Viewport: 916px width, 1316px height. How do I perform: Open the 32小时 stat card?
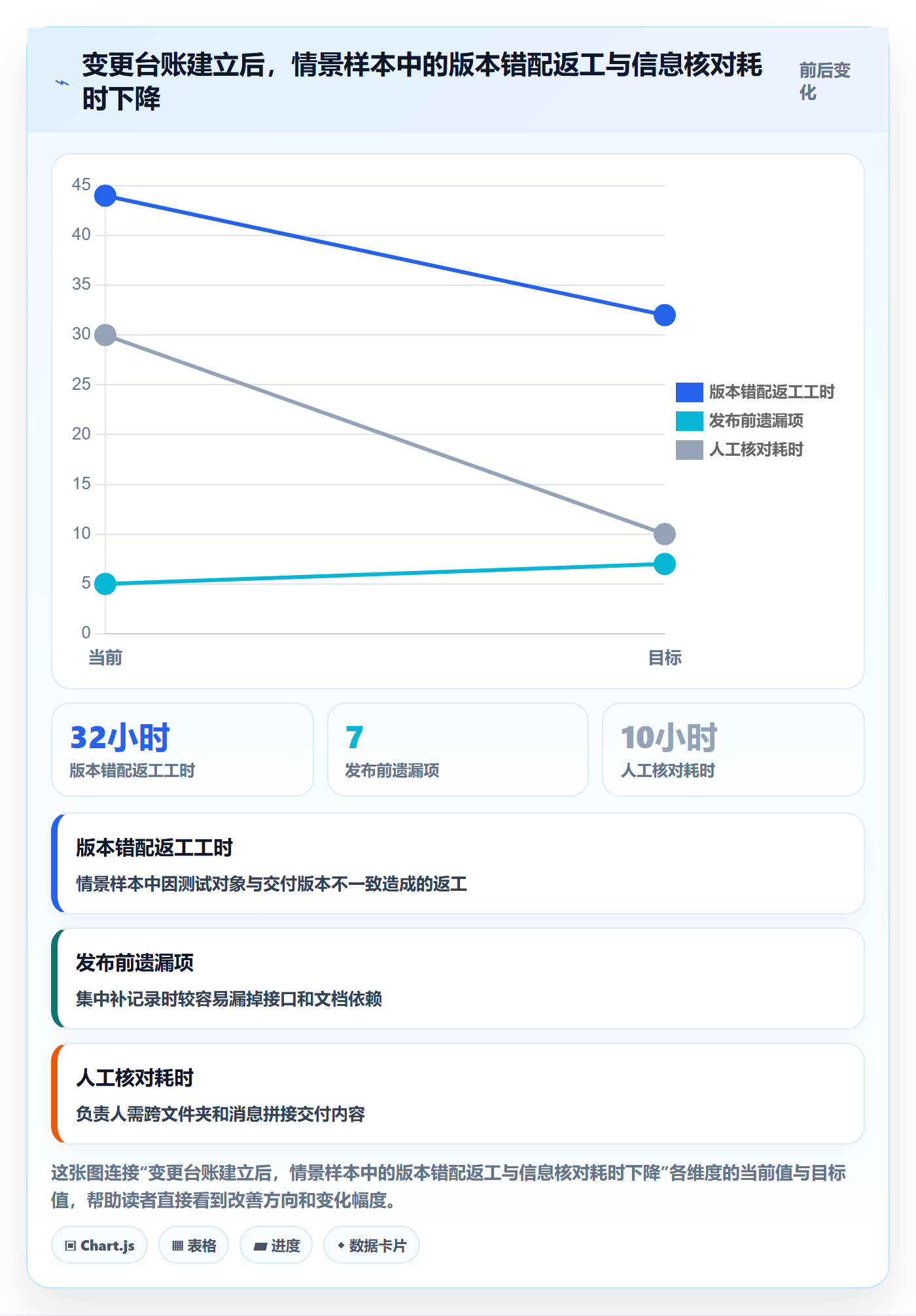tap(183, 750)
